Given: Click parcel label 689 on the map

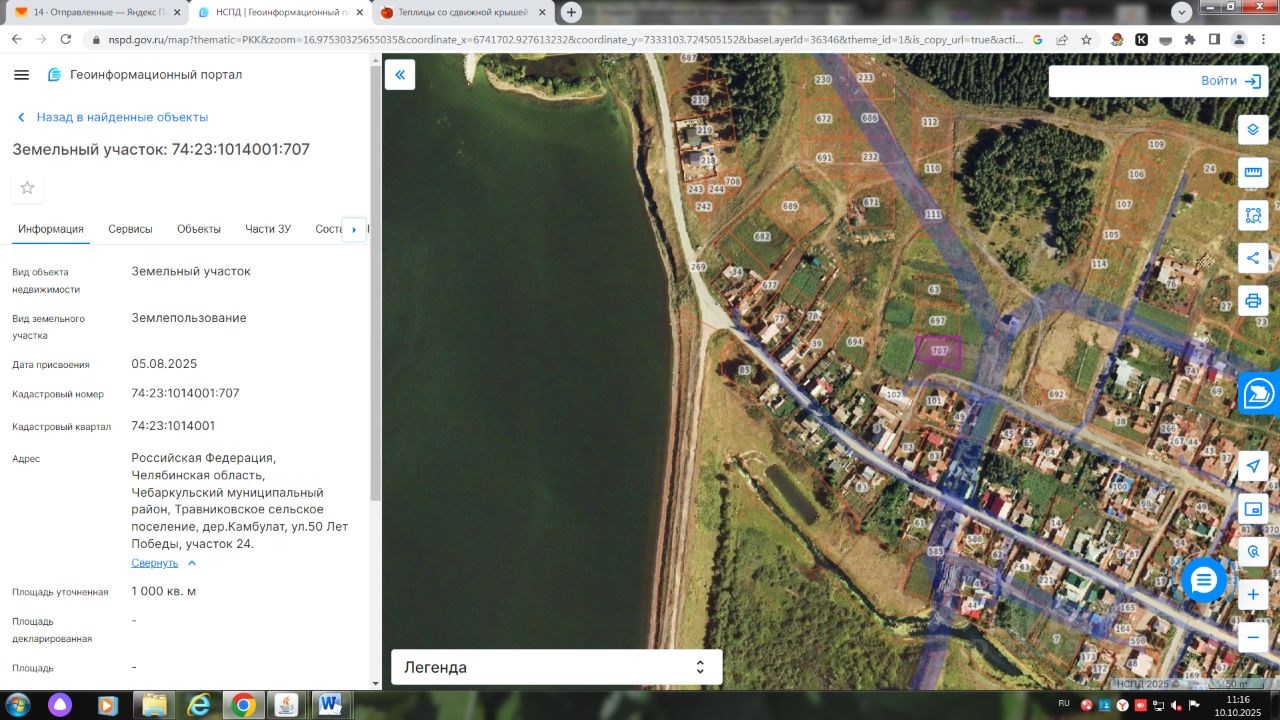Looking at the screenshot, I should pos(790,206).
